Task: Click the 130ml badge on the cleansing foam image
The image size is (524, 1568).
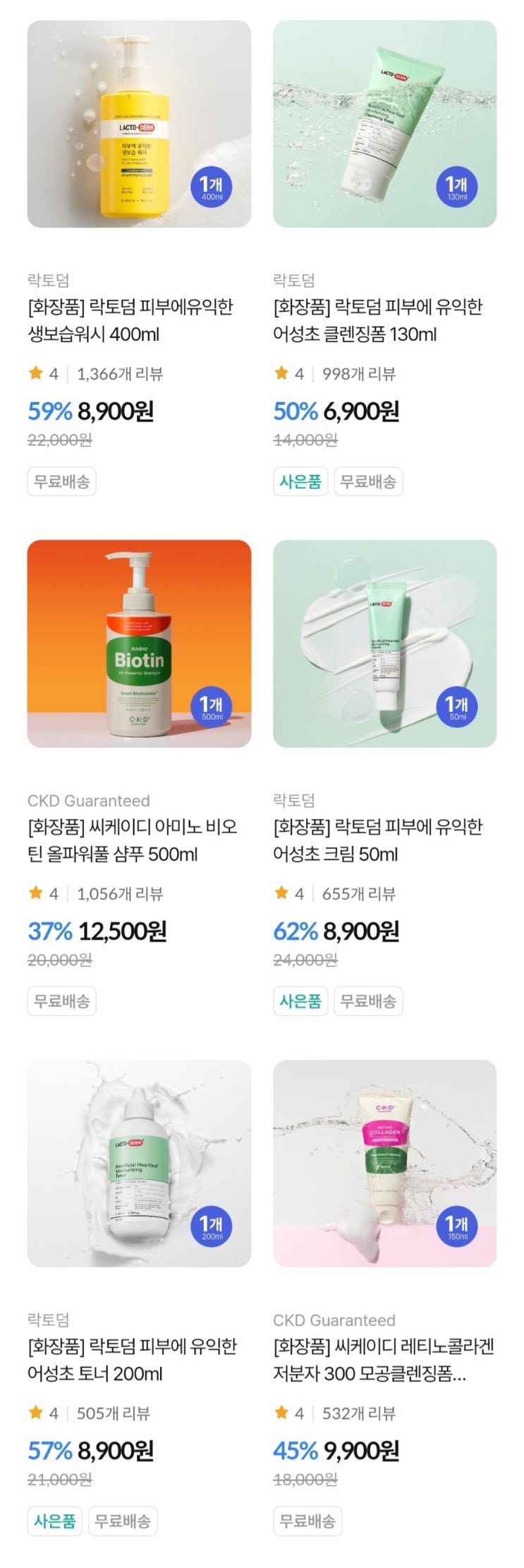Action: [x=457, y=187]
